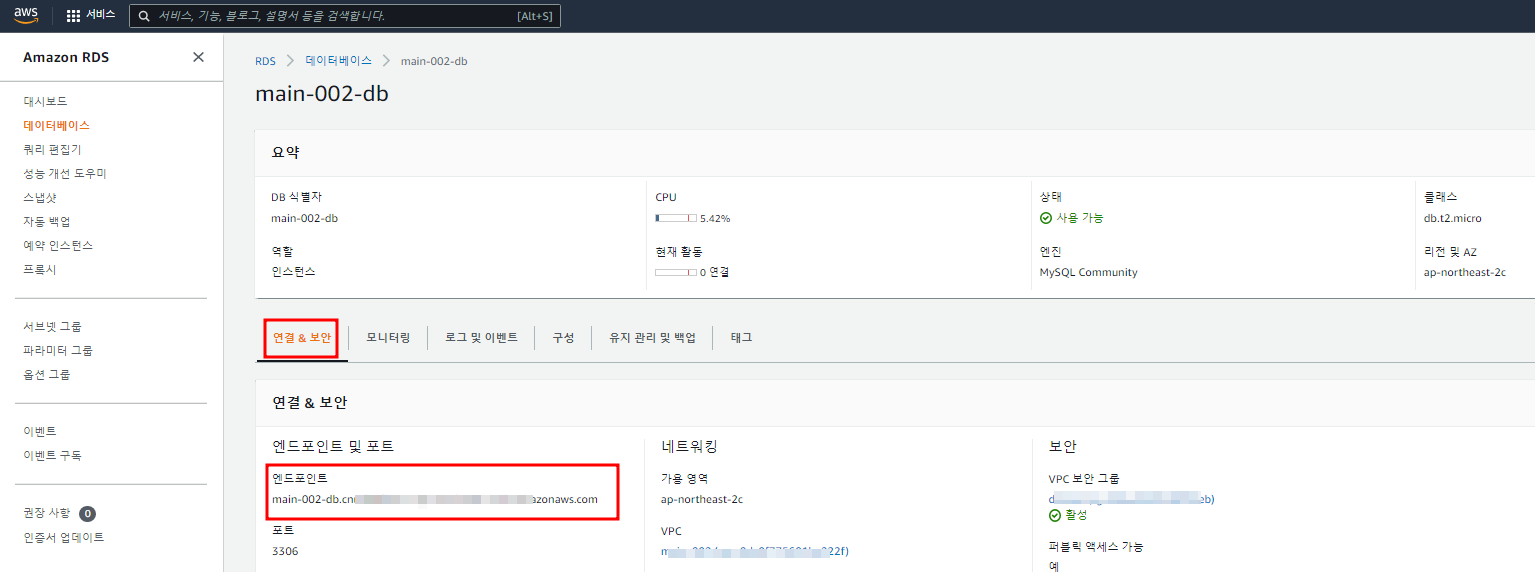Screen dimensions: 1535x572
Task: Open 옵션 그룹 in the sidebar
Action: 47,374
